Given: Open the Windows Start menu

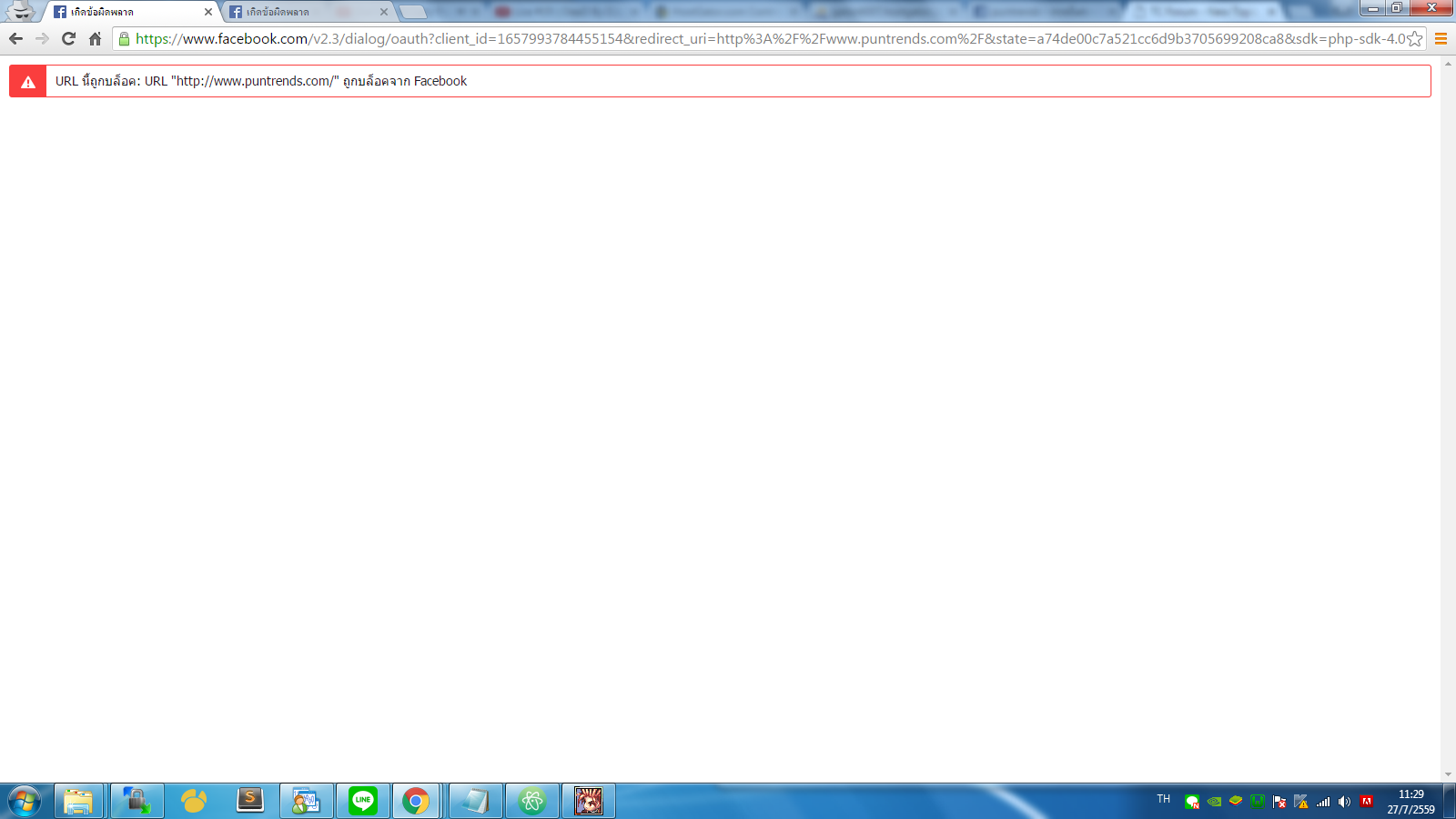Looking at the screenshot, I should 25,802.
